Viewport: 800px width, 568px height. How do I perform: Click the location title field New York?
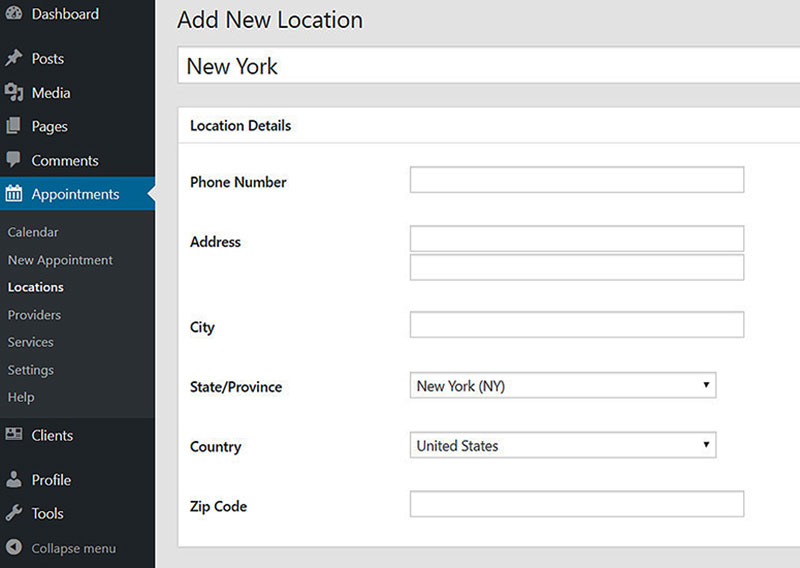pos(488,65)
